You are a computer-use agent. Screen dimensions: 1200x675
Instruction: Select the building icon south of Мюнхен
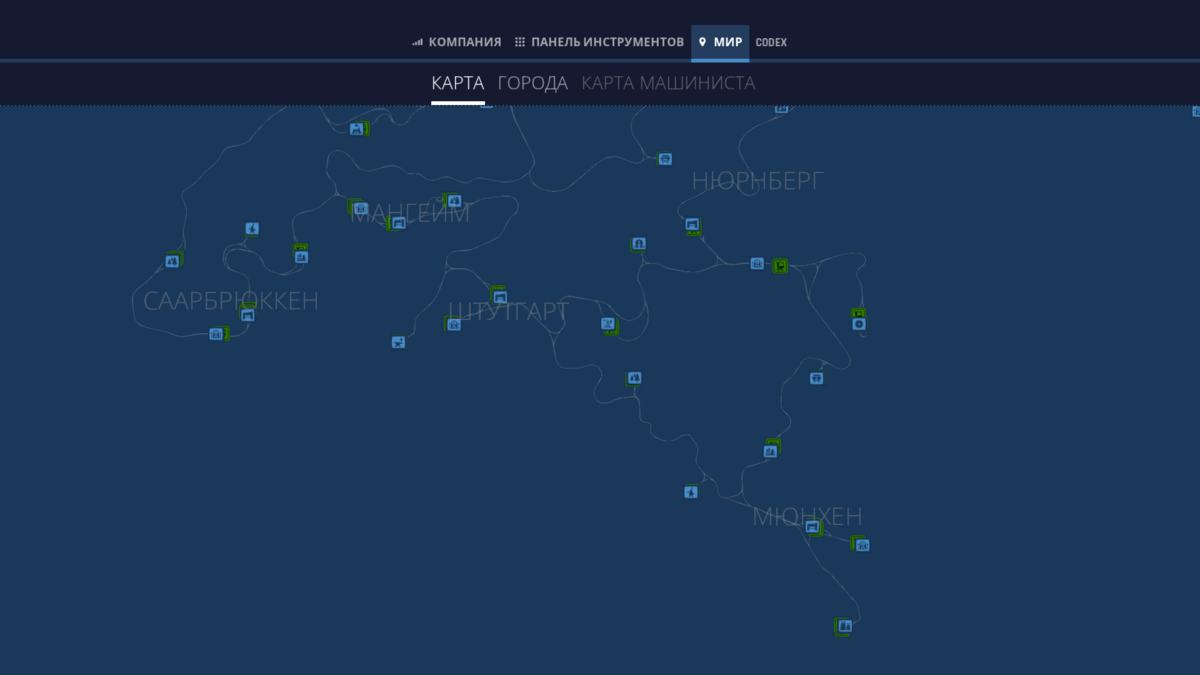point(845,626)
